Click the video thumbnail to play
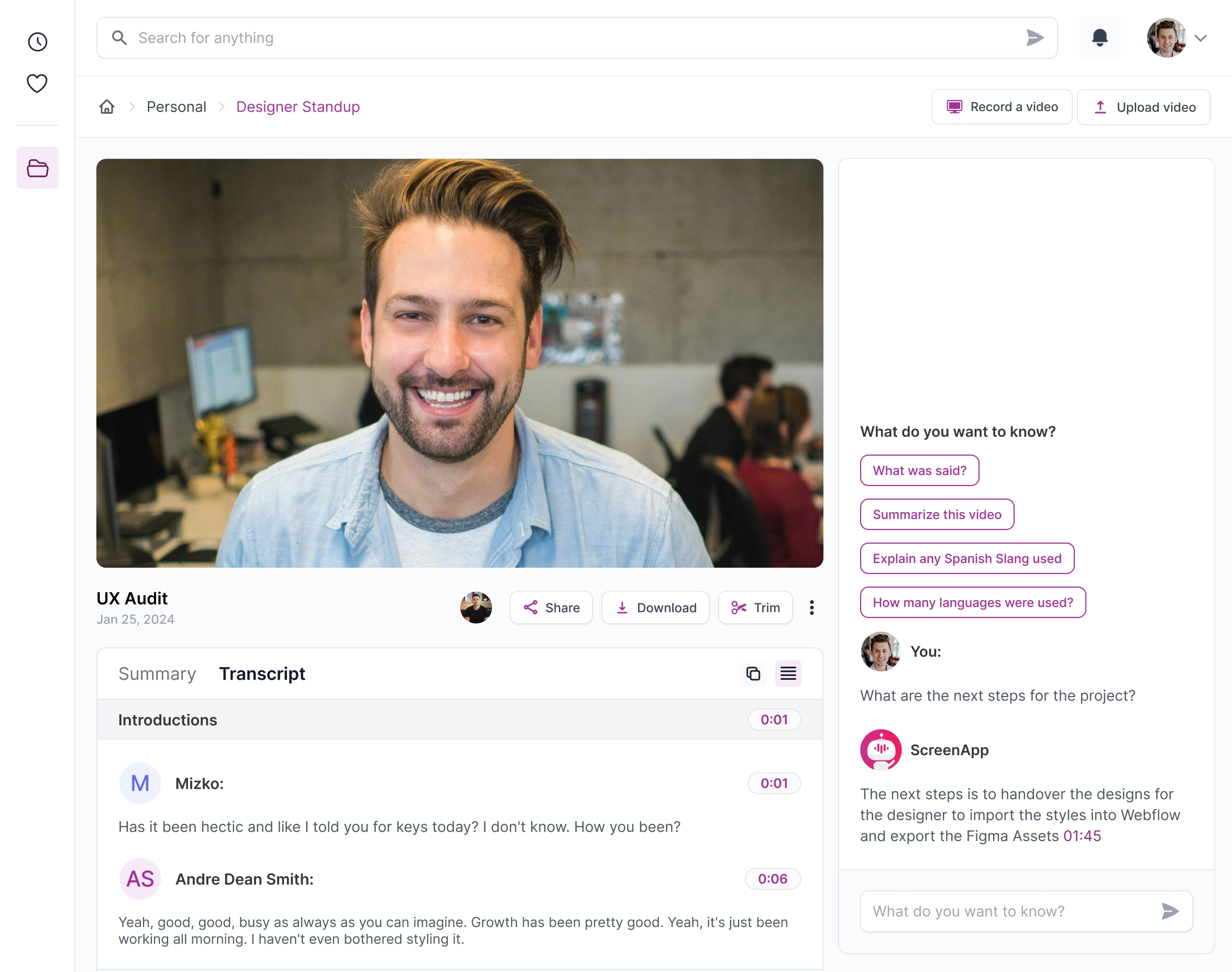The height and width of the screenshot is (972, 1232). point(459,363)
